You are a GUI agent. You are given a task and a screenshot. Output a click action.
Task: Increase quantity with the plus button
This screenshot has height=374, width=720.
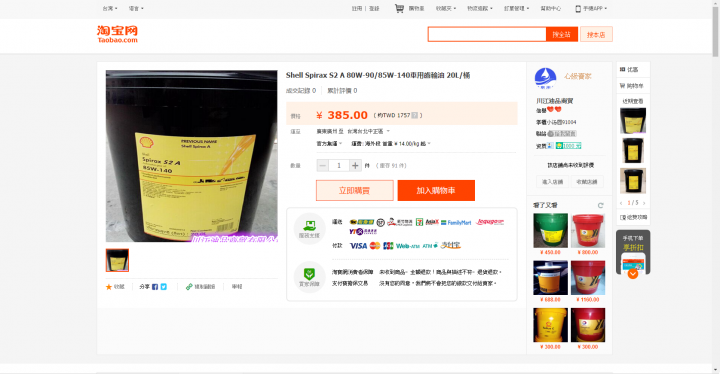355,166
